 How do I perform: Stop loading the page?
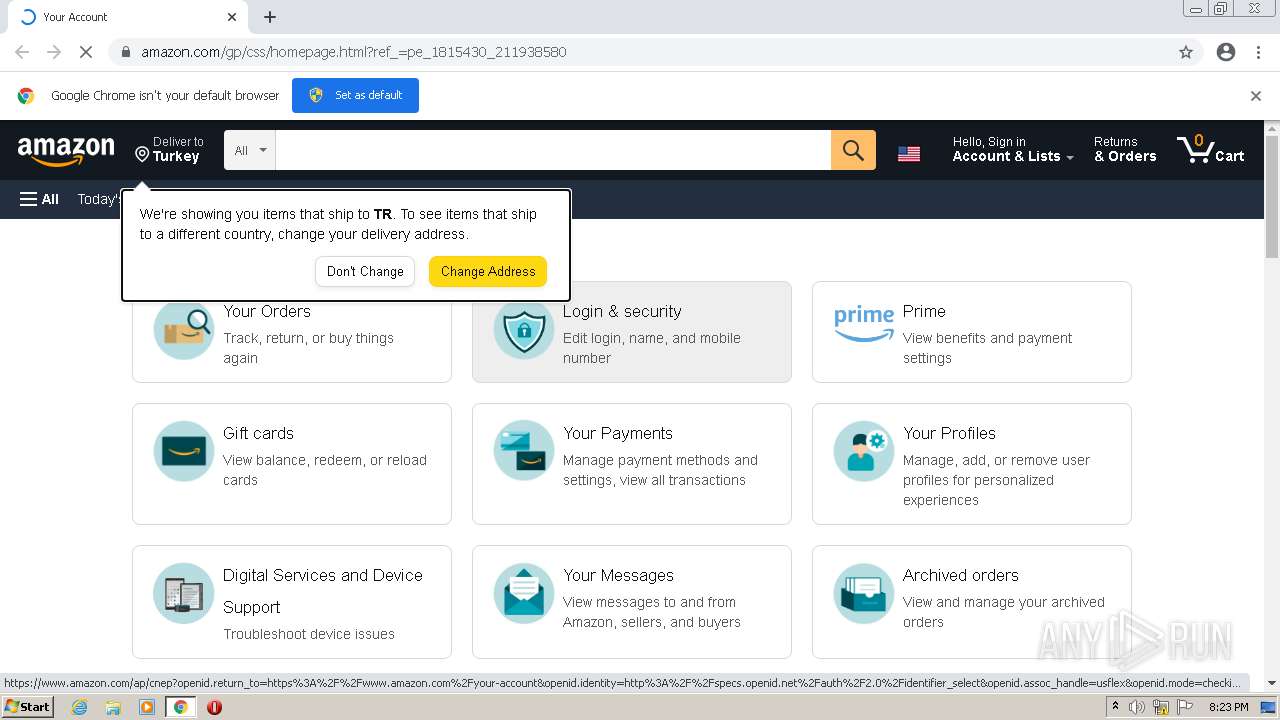86,52
